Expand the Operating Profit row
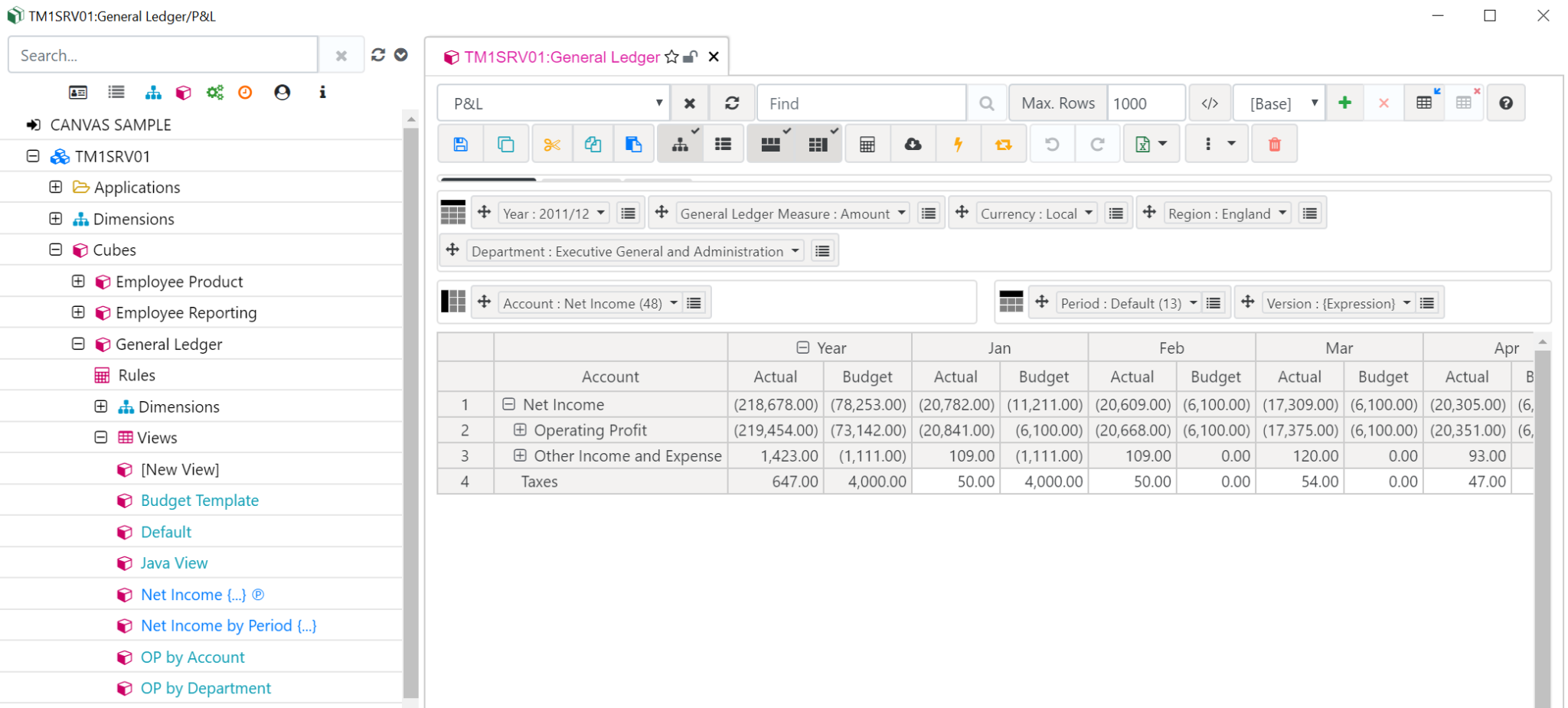Image resolution: width=1568 pixels, height=708 pixels. pos(520,430)
